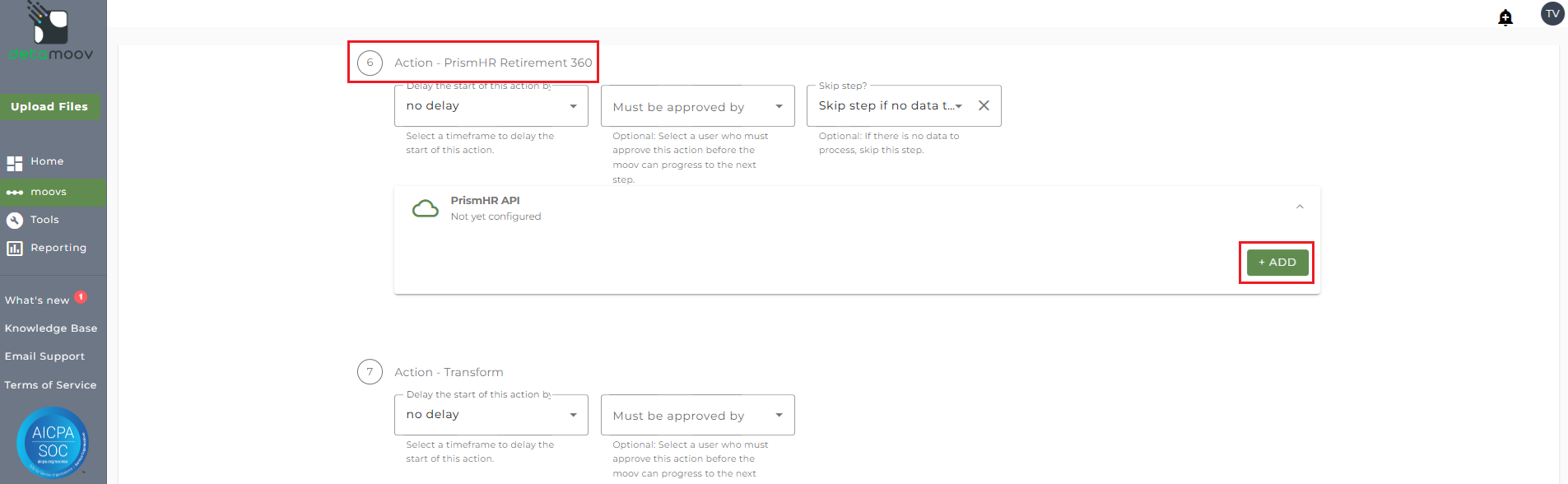Image resolution: width=1568 pixels, height=484 pixels.
Task: Open the notifications bell
Action: 1505,17
